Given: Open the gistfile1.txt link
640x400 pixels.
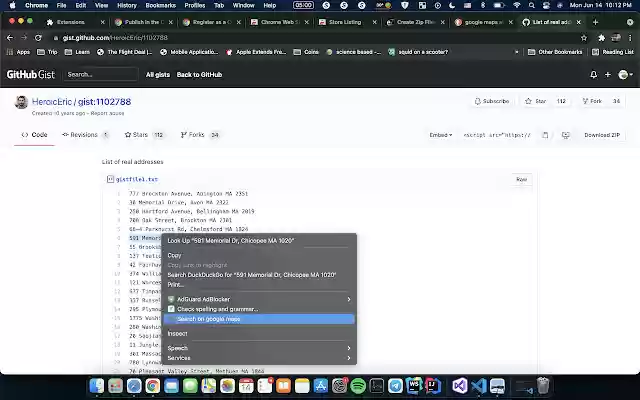Looking at the screenshot, I should coord(137,179).
